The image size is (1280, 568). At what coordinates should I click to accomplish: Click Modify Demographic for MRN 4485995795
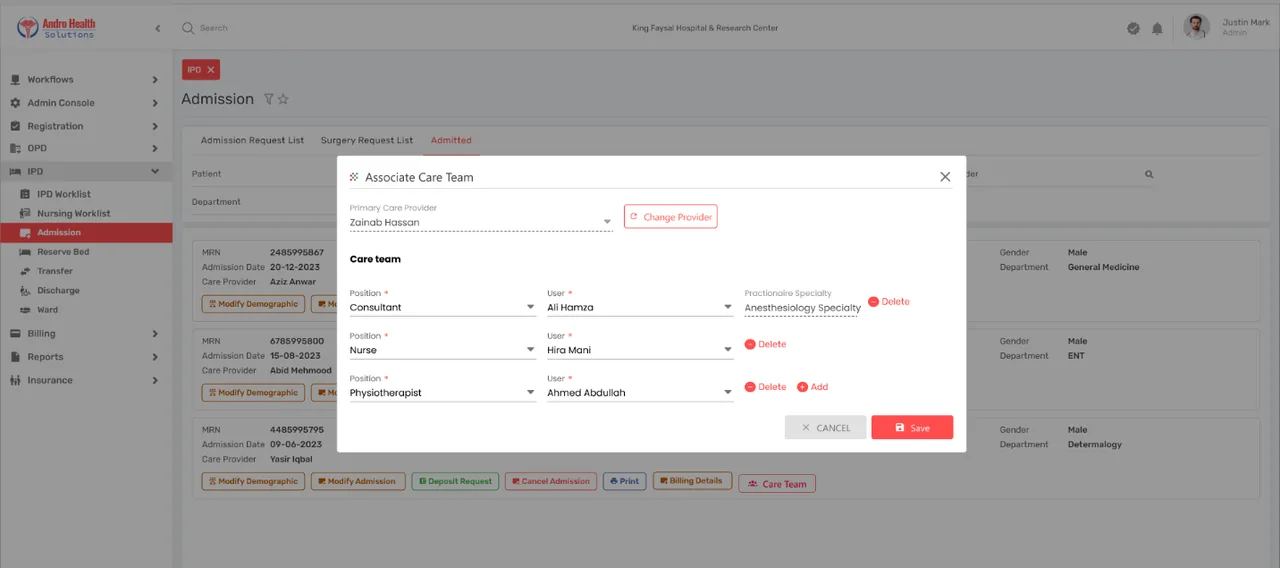click(253, 481)
